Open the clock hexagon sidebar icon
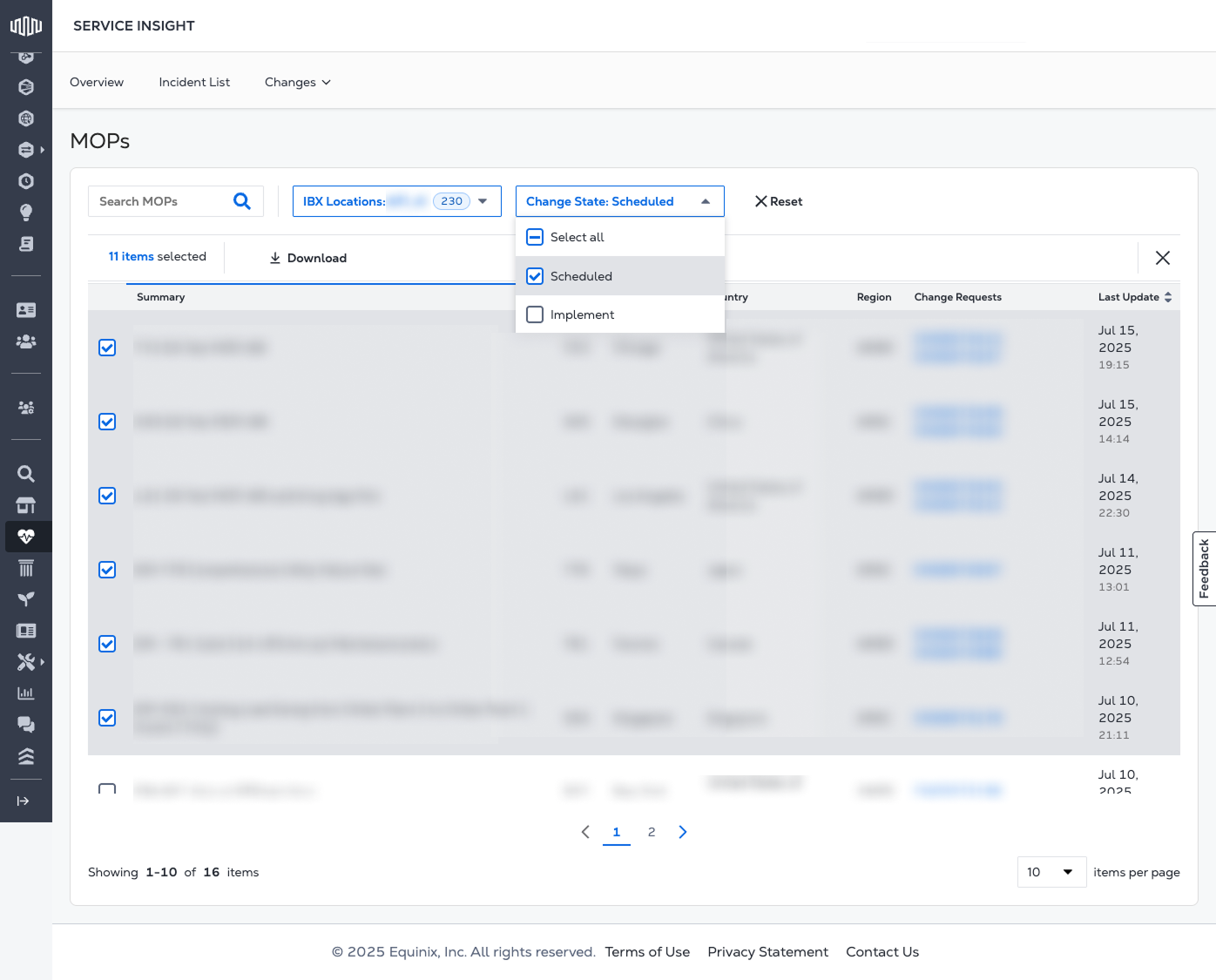This screenshot has width=1216, height=980. (26, 181)
